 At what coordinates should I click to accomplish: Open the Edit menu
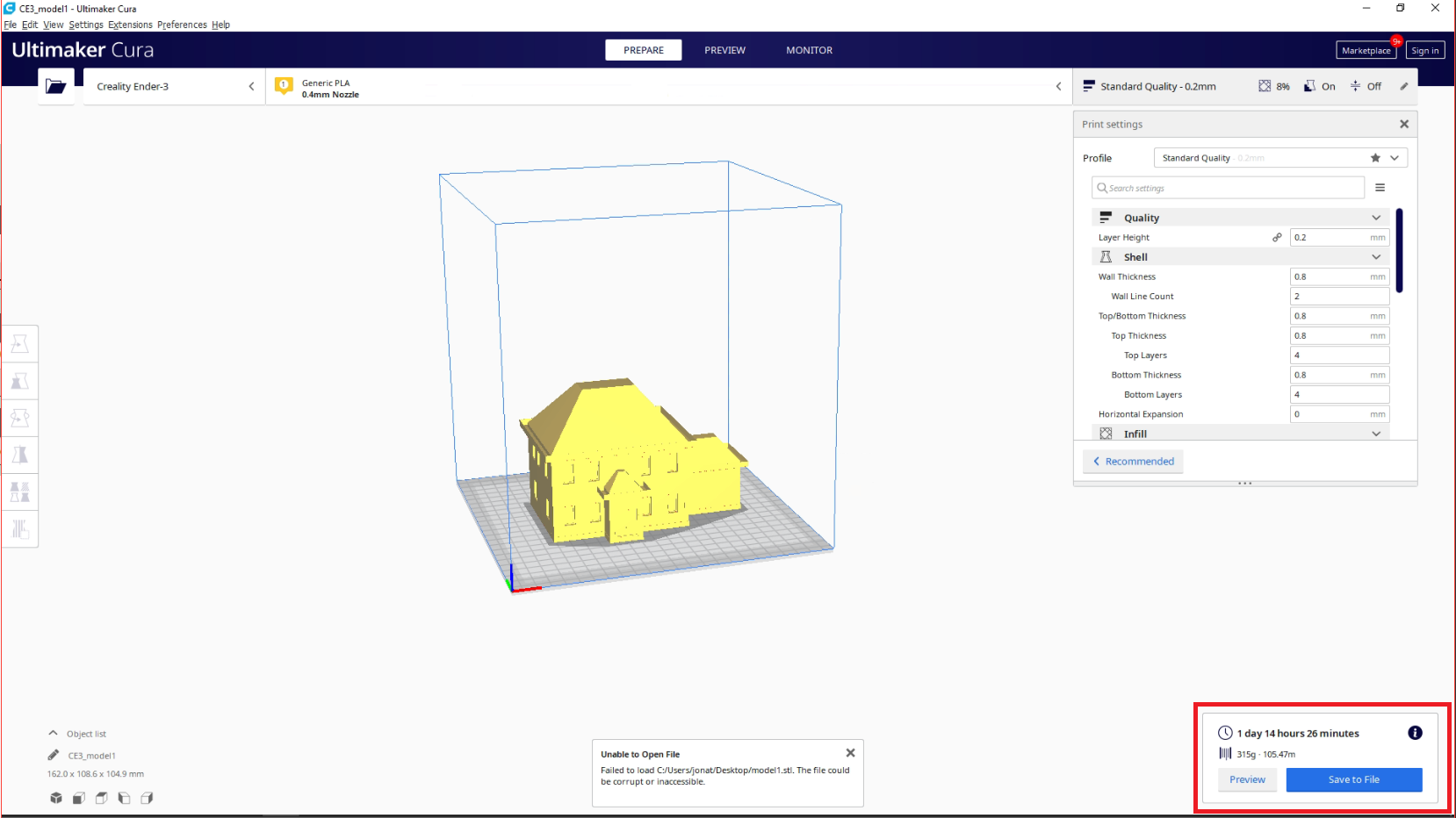pyautogui.click(x=30, y=25)
